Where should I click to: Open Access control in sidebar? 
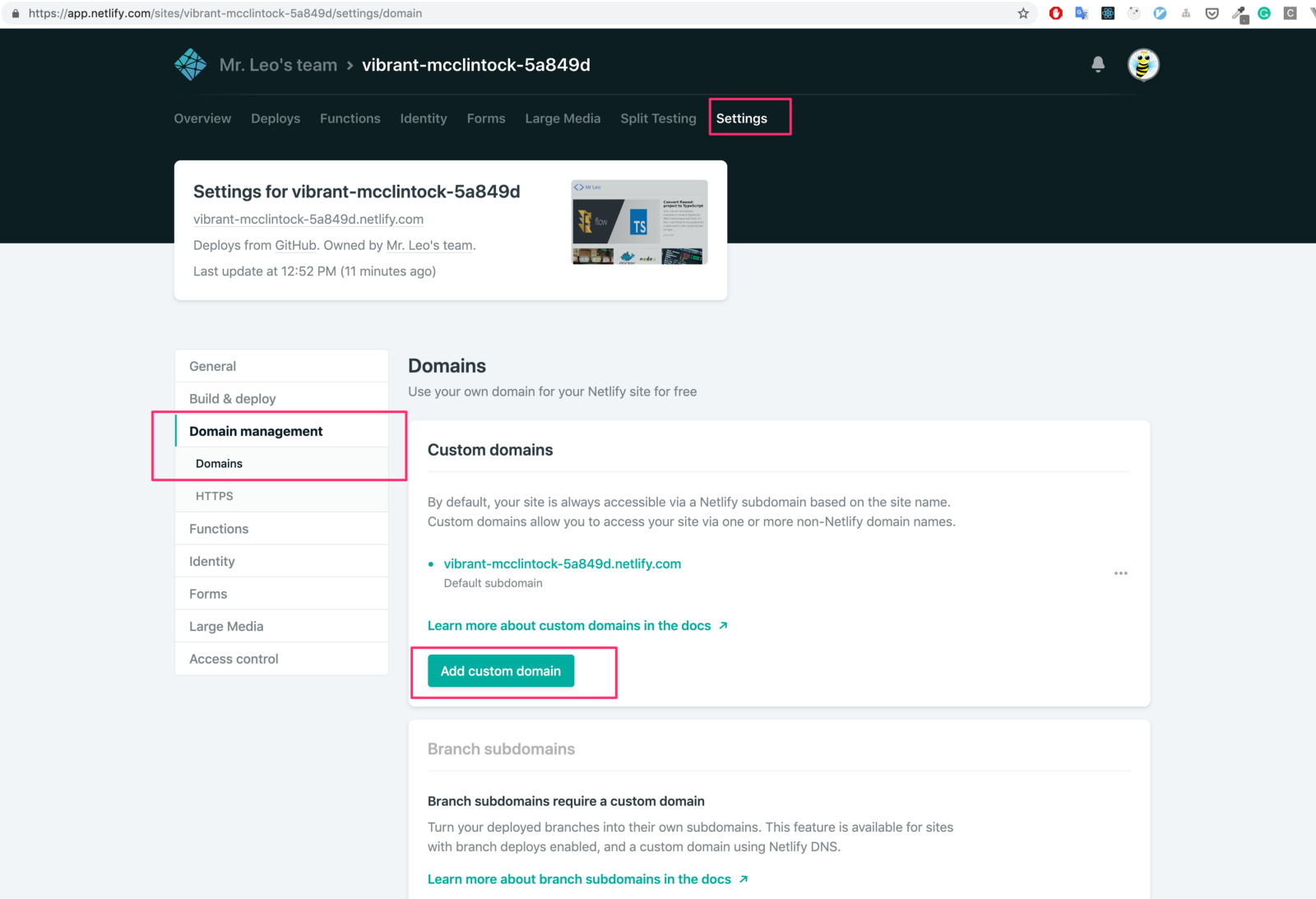(281, 659)
